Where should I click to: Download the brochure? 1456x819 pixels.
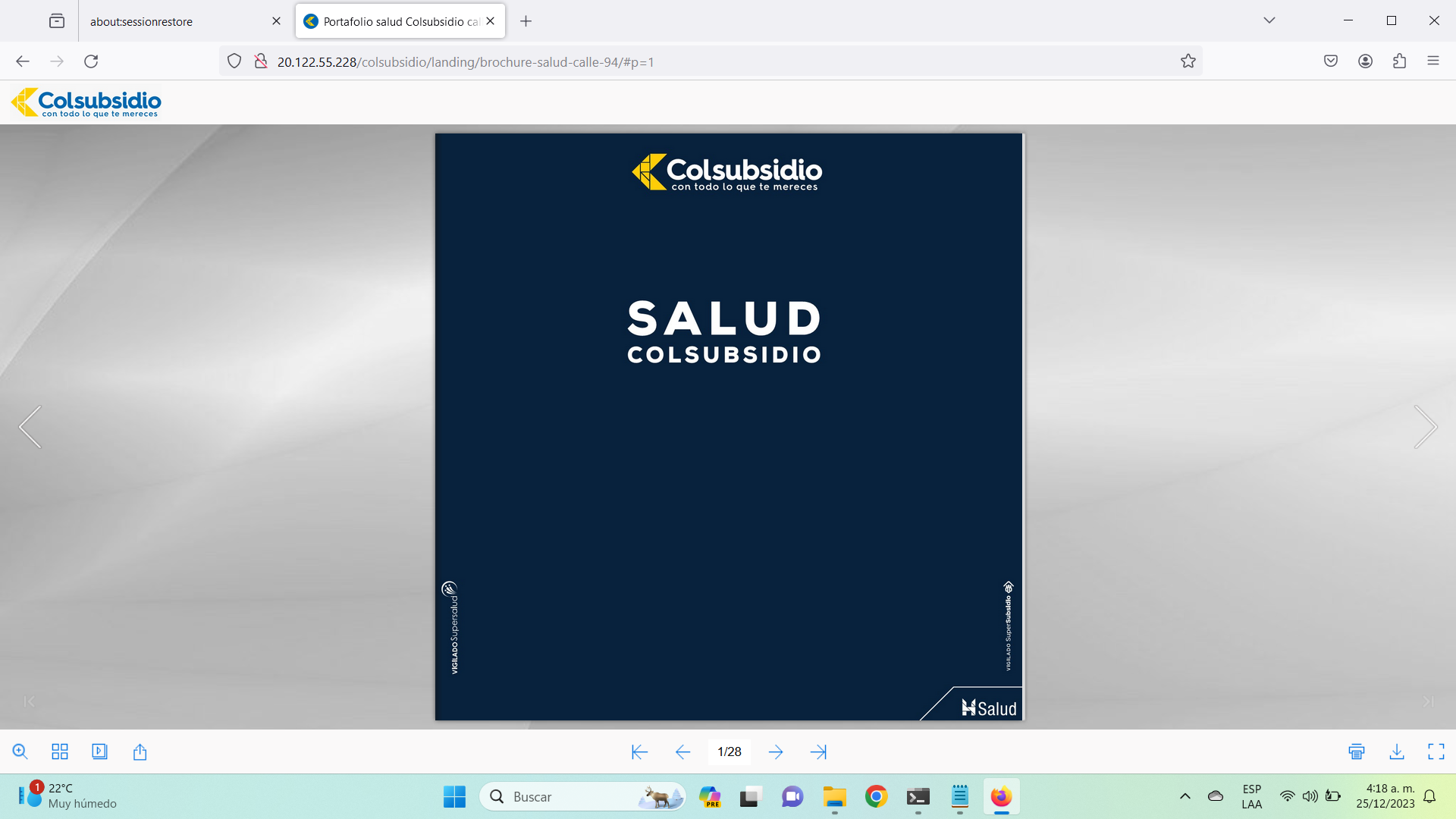point(1397,752)
